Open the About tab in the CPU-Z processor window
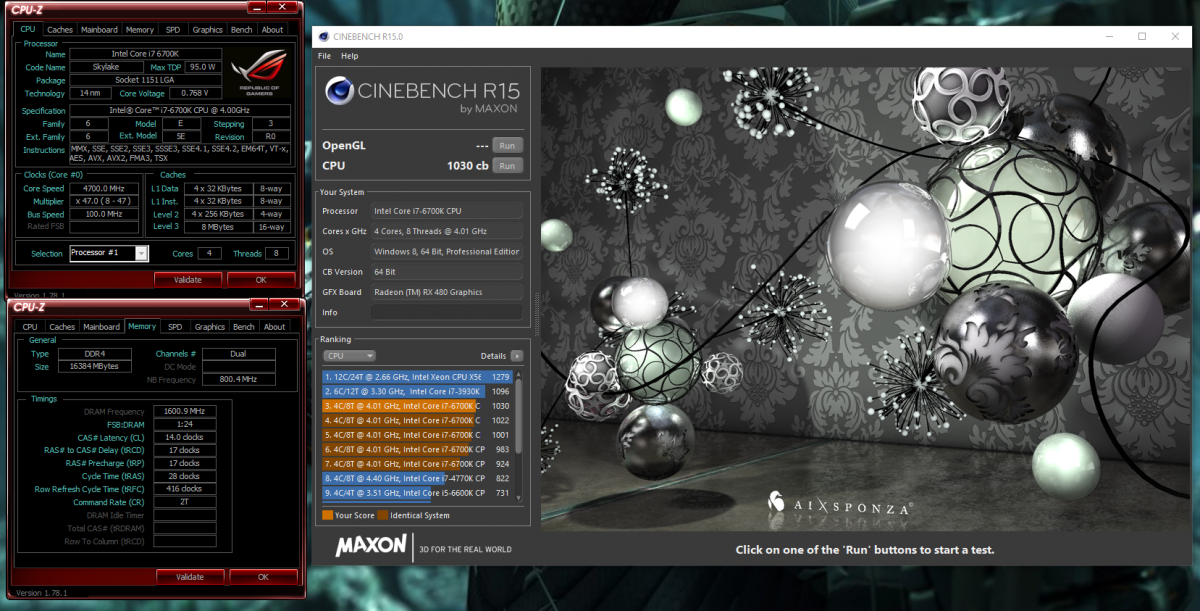Image resolution: width=1200 pixels, height=611 pixels. [273, 30]
